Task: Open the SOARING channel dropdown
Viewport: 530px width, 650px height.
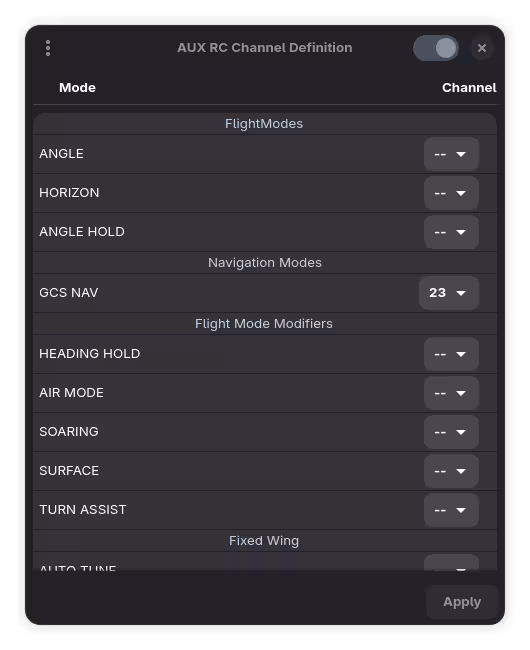Action: tap(451, 432)
